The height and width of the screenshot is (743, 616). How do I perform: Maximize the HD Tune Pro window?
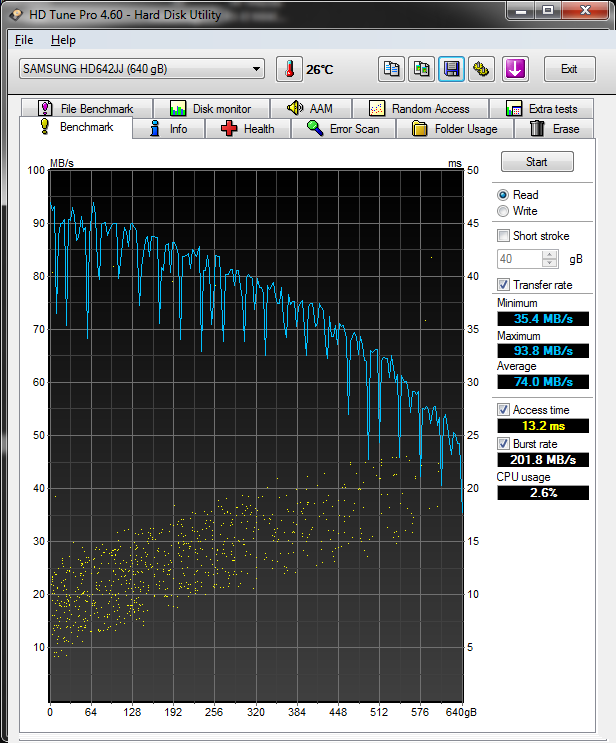coord(548,11)
